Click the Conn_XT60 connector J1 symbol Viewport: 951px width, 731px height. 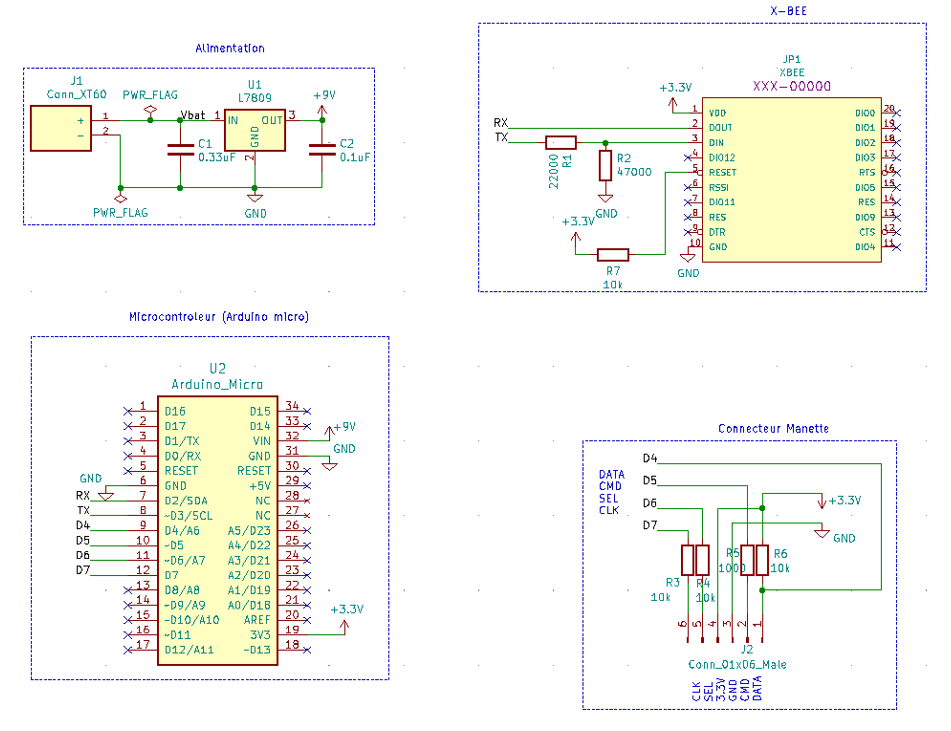pos(60,126)
